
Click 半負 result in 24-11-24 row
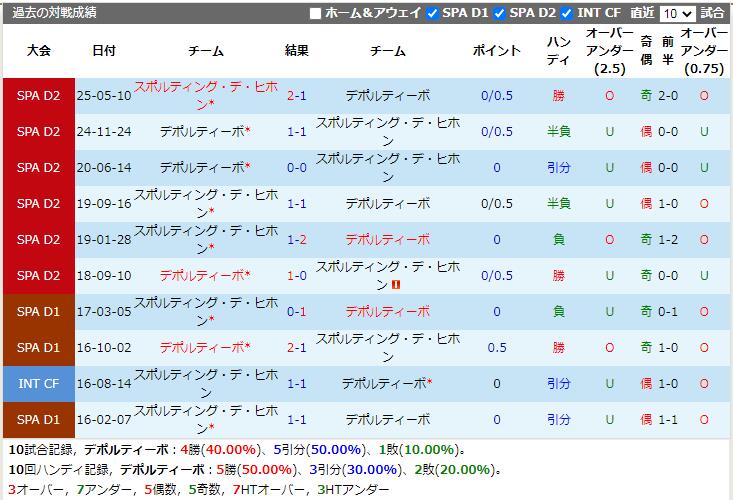coord(559,132)
